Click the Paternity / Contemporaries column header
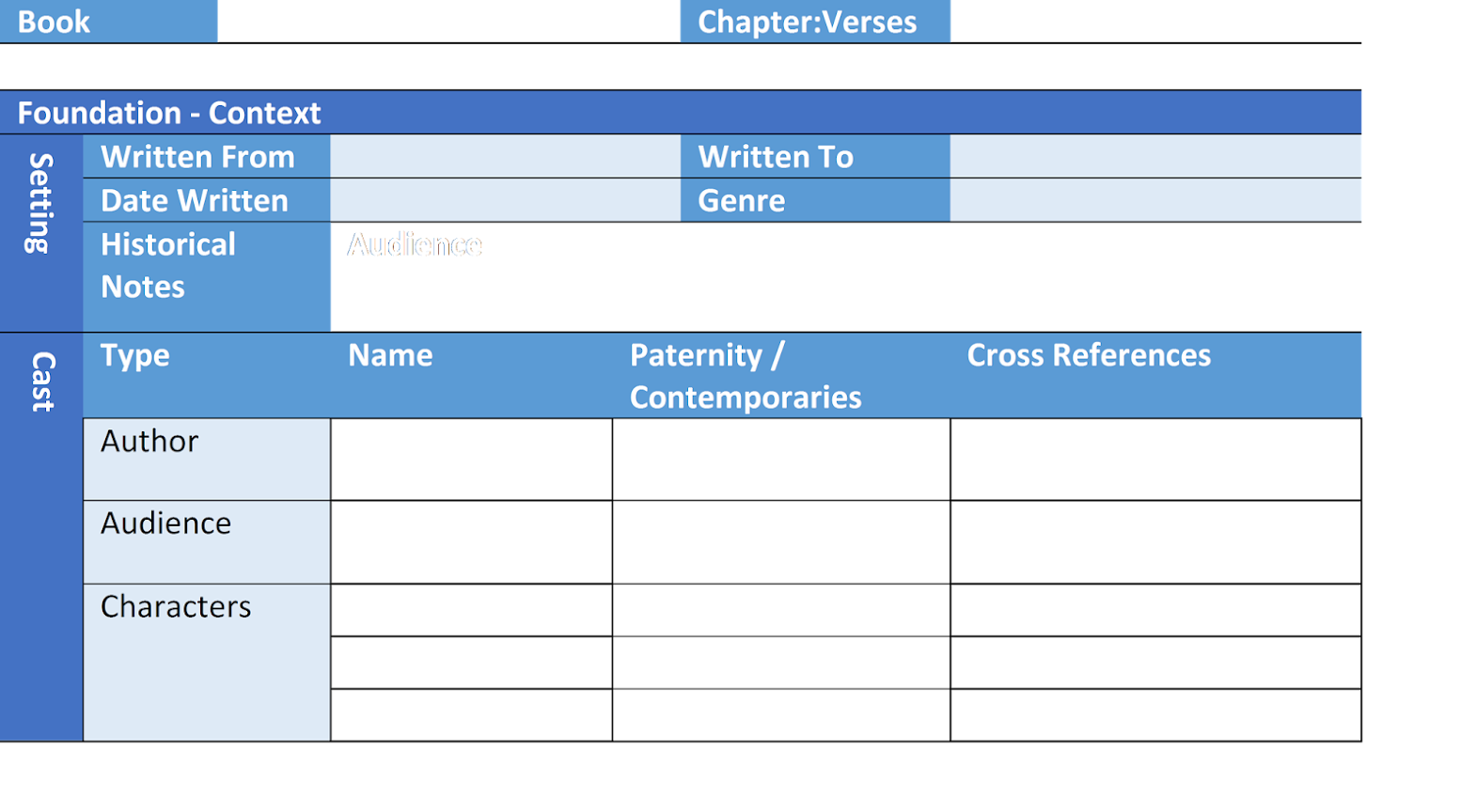Viewport: 1476px width, 812px height. coord(745,376)
